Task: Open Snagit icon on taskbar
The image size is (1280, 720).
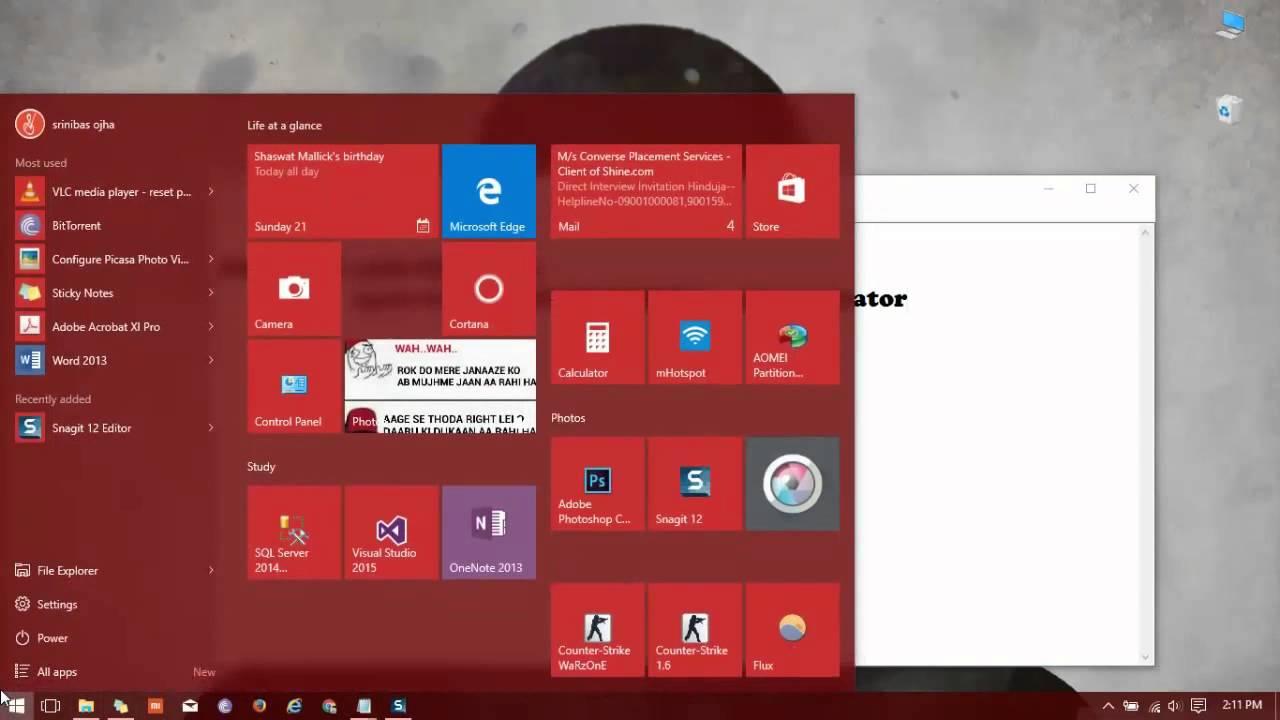Action: (399, 706)
